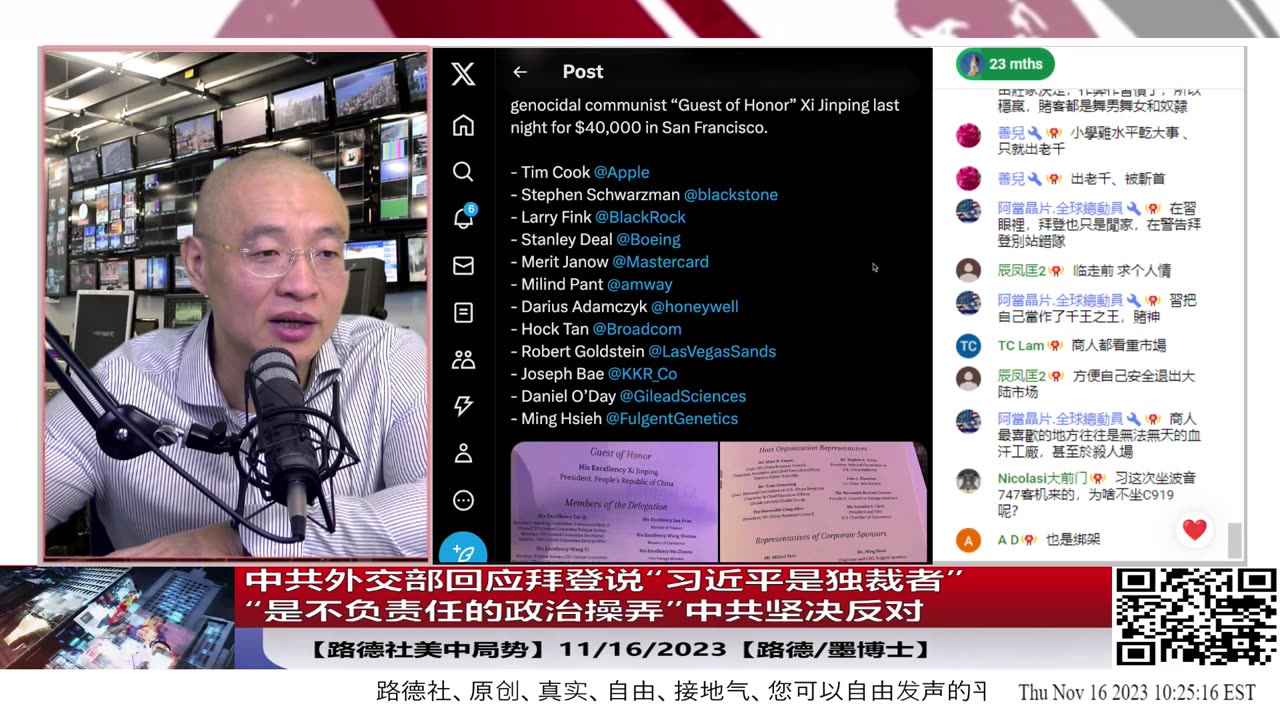Open the Host Organization Representatives photo
1280x720 pixels.
tap(824, 502)
